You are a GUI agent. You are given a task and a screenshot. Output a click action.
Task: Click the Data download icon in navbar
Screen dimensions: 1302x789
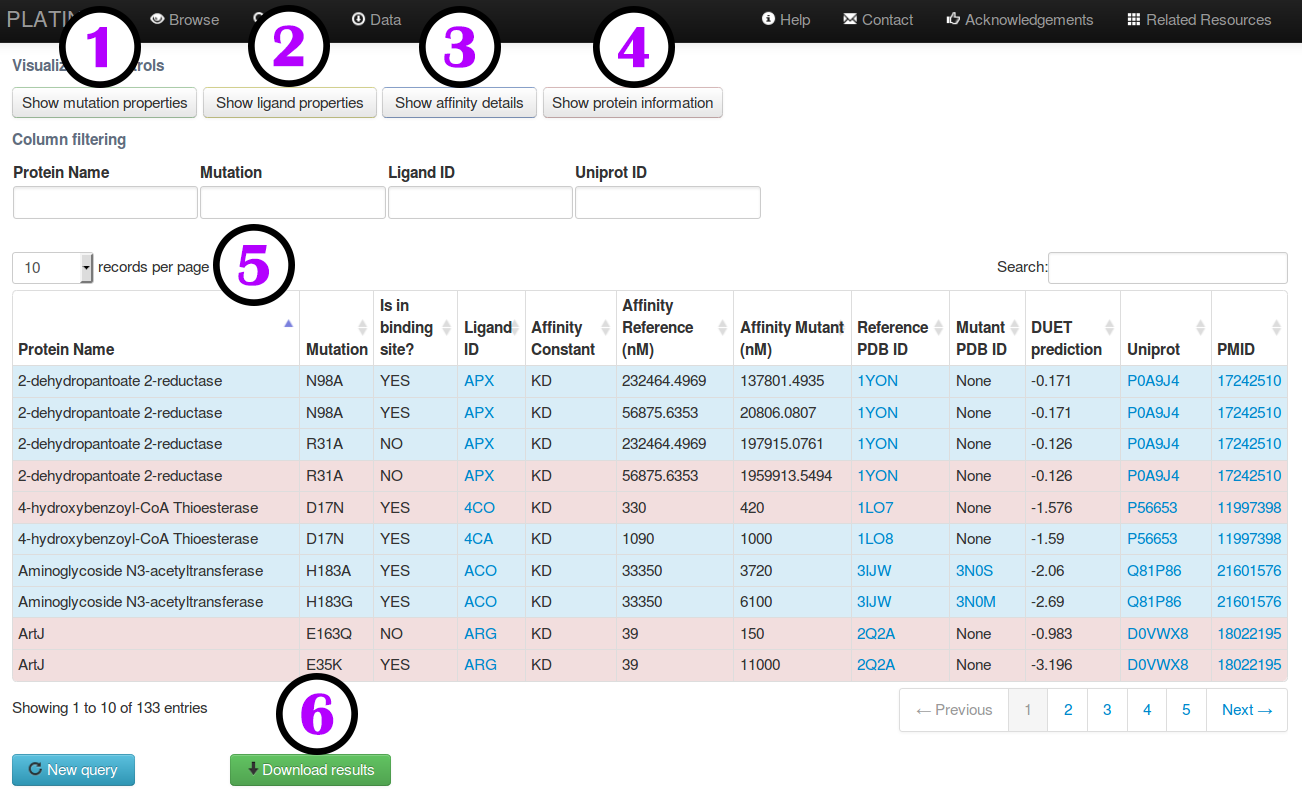[x=358, y=19]
